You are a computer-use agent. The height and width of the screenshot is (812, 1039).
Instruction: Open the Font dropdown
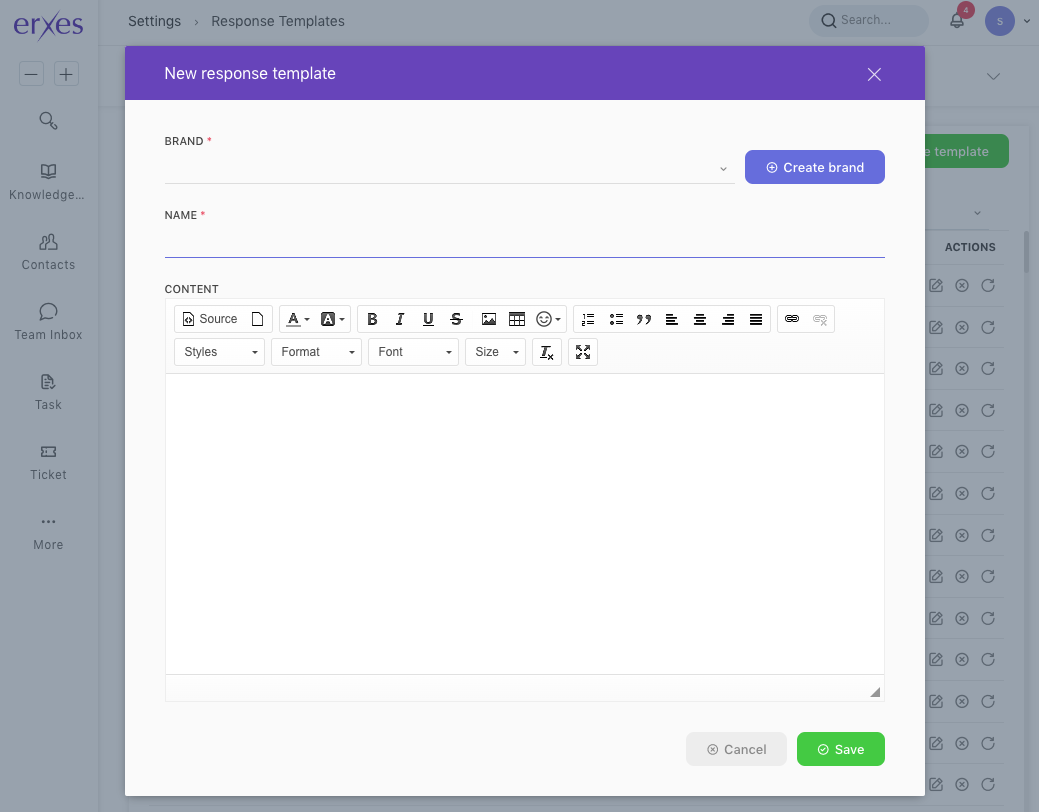coord(413,352)
